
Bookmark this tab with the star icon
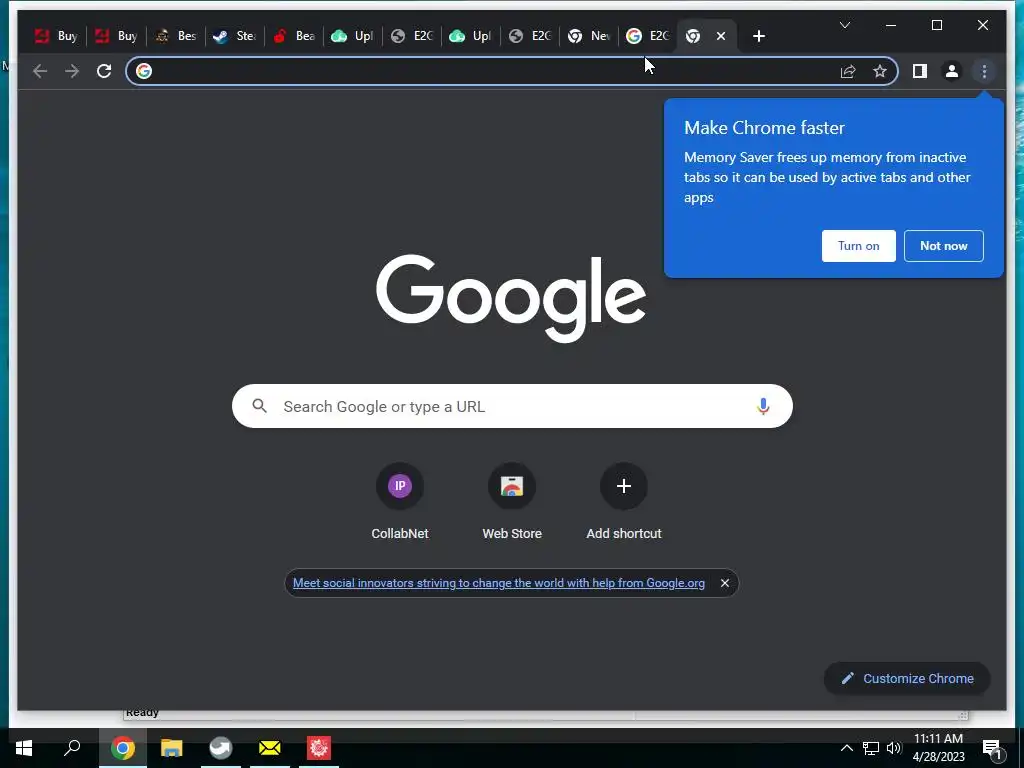[880, 71]
